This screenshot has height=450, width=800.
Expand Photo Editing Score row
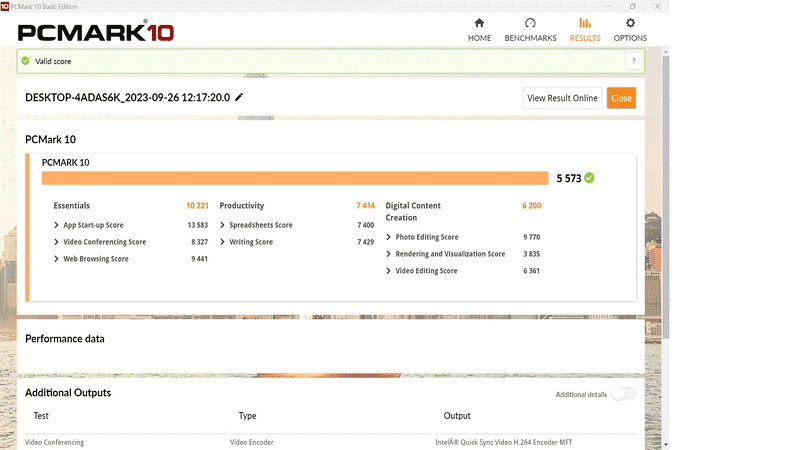pos(388,237)
